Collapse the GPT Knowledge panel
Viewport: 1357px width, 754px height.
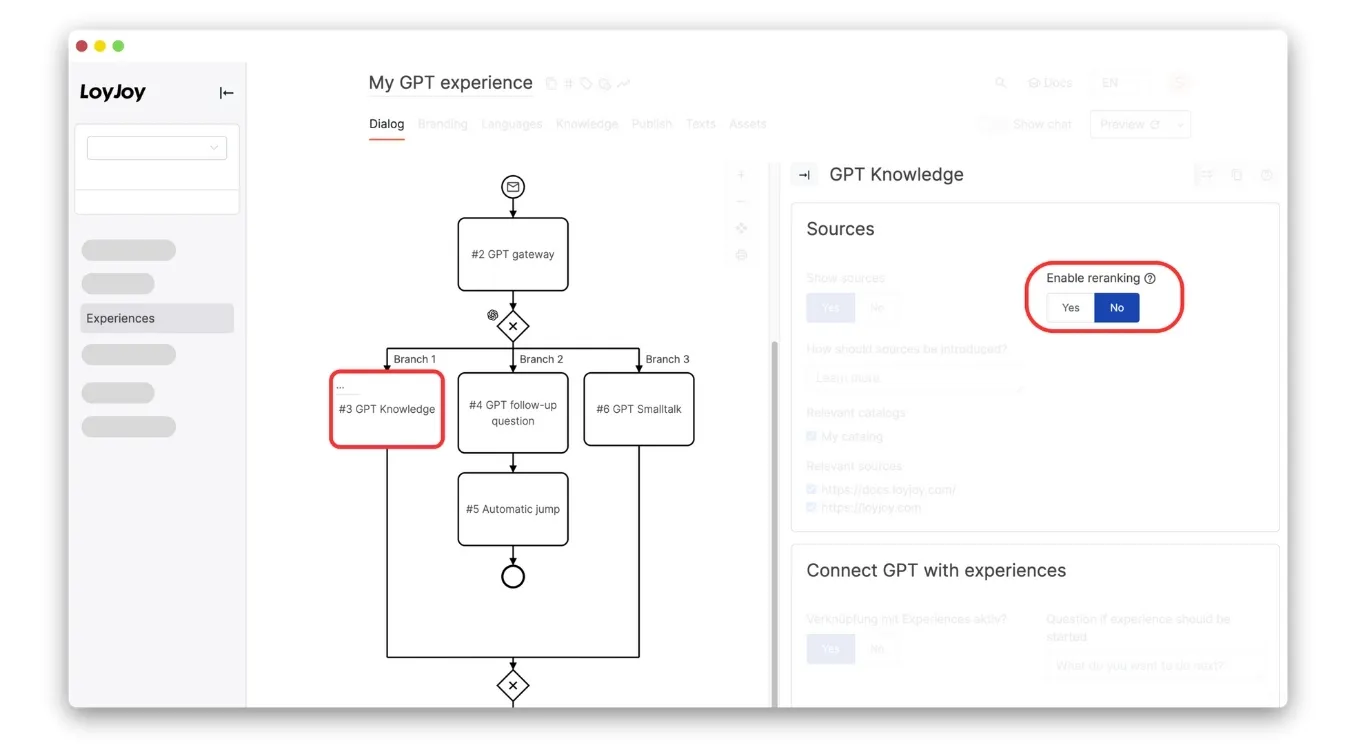[x=804, y=175]
